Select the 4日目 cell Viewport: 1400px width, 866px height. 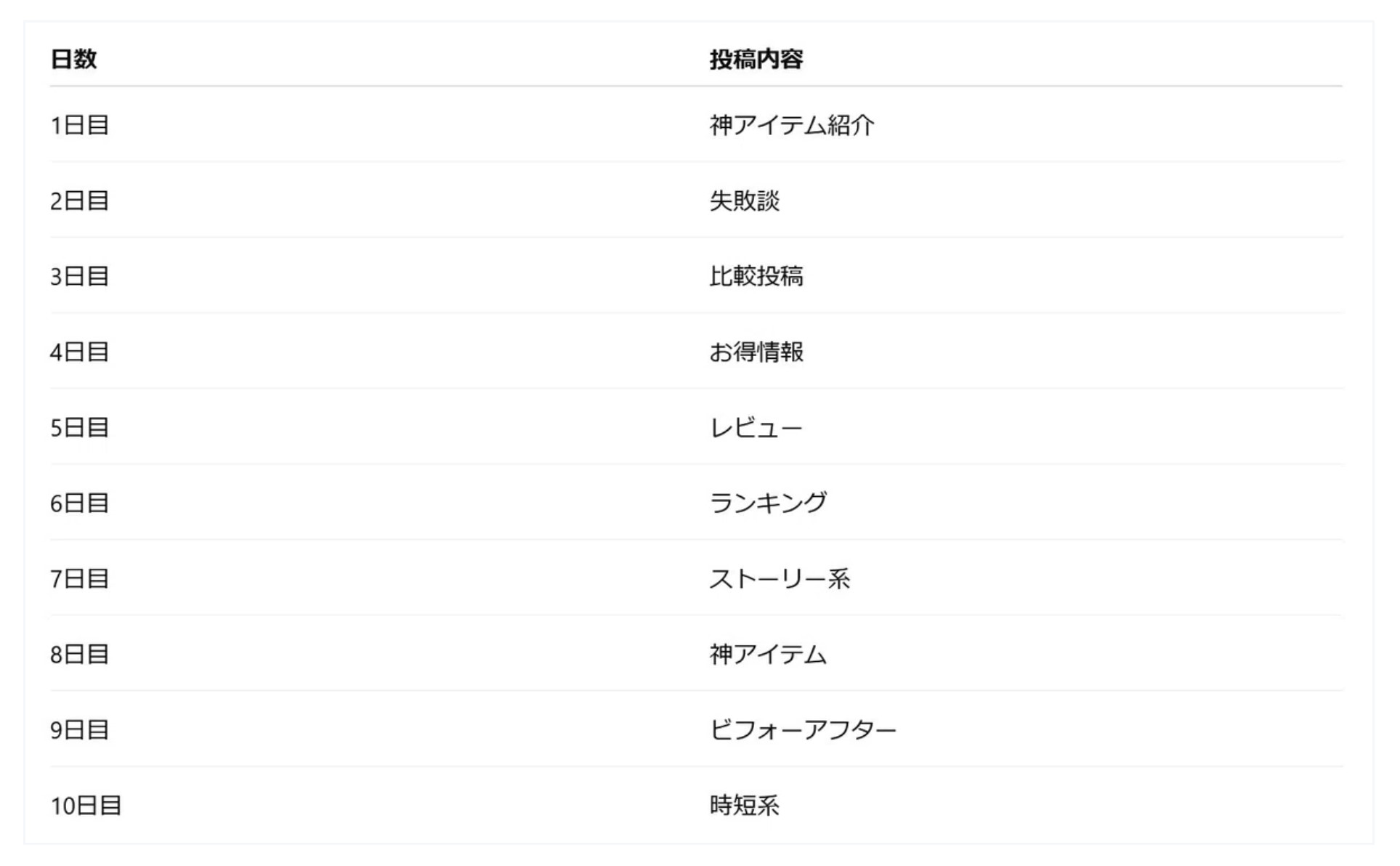(x=79, y=352)
